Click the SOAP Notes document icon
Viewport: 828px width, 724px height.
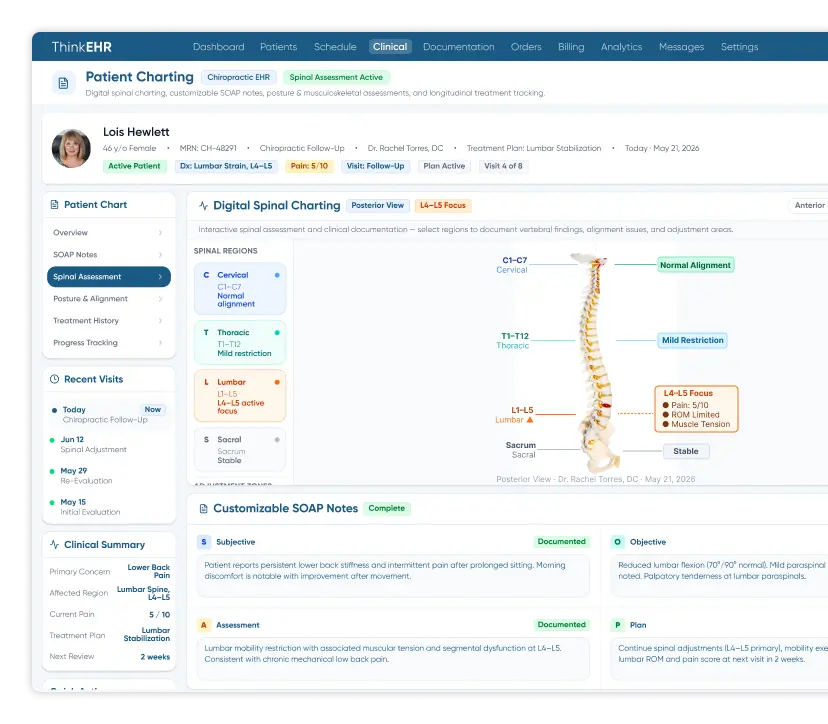204,509
